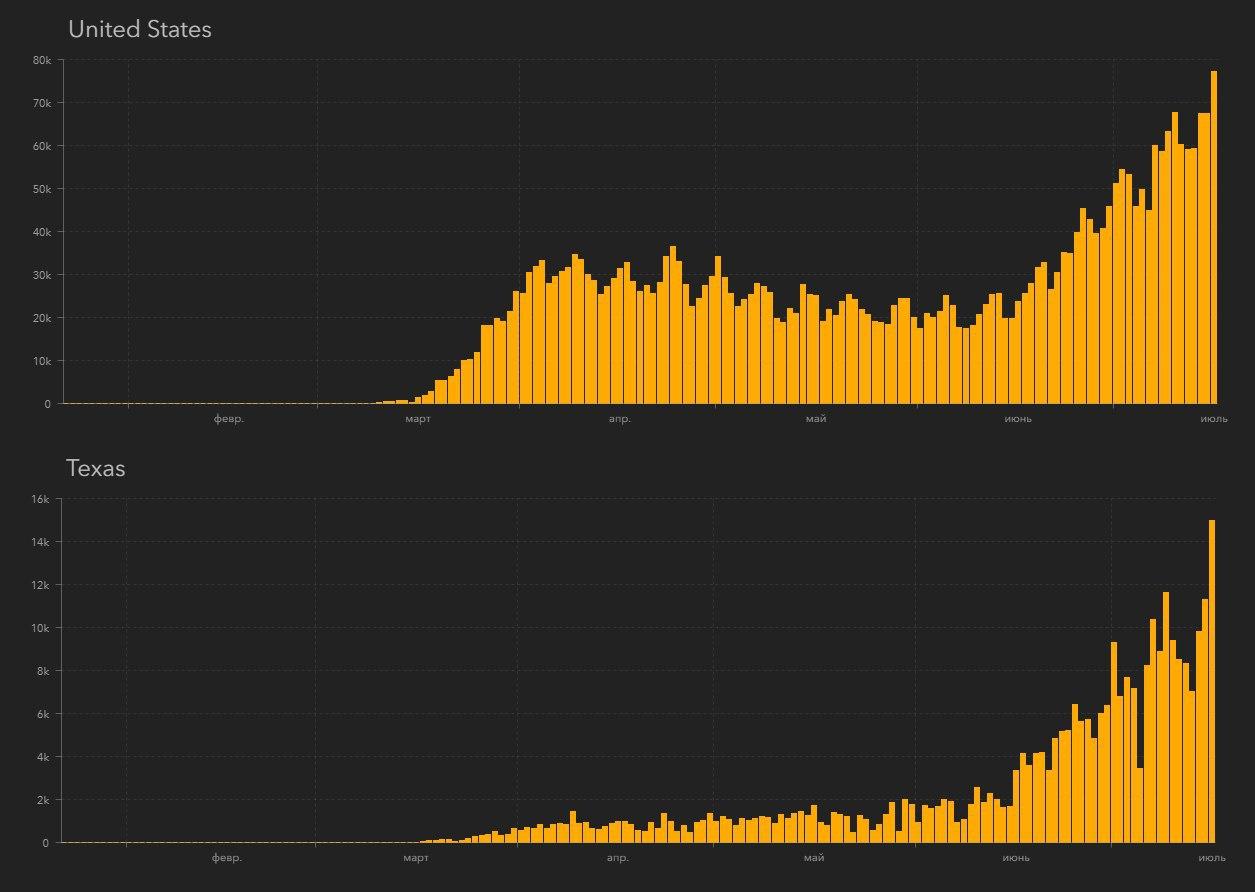
Task: Click 'март' label under United States chart
Action: tap(418, 419)
